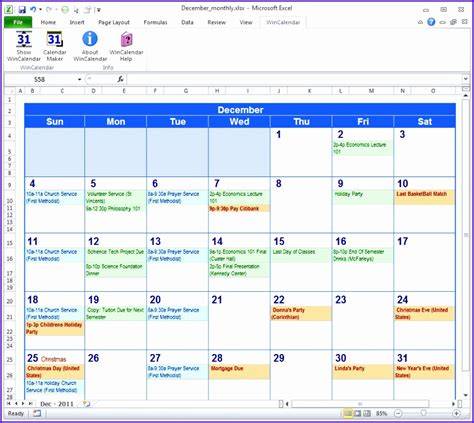Click the macro record icon in status bar
This screenshot has width=474, height=423.
[37, 414]
